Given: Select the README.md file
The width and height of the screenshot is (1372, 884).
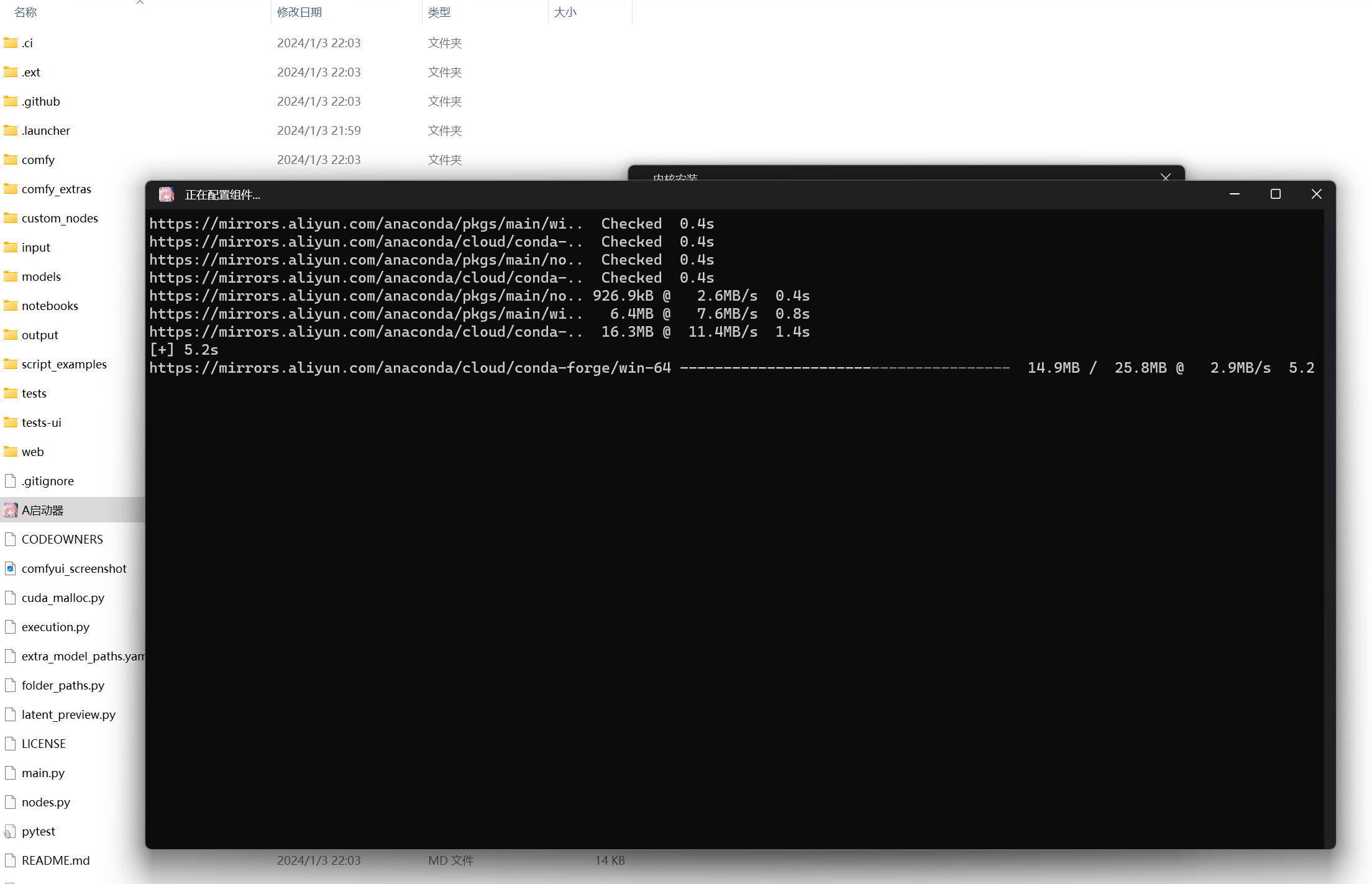Looking at the screenshot, I should 56,860.
